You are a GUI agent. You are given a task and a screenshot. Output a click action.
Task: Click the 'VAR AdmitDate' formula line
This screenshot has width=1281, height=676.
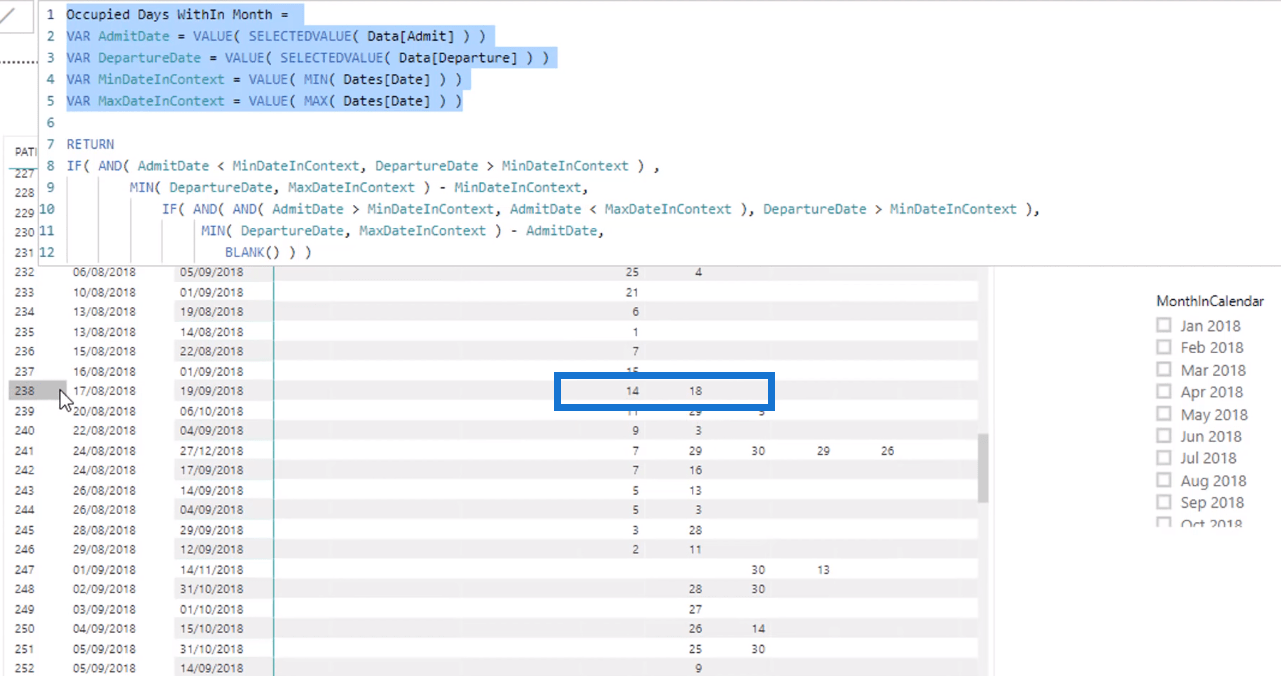point(276,37)
